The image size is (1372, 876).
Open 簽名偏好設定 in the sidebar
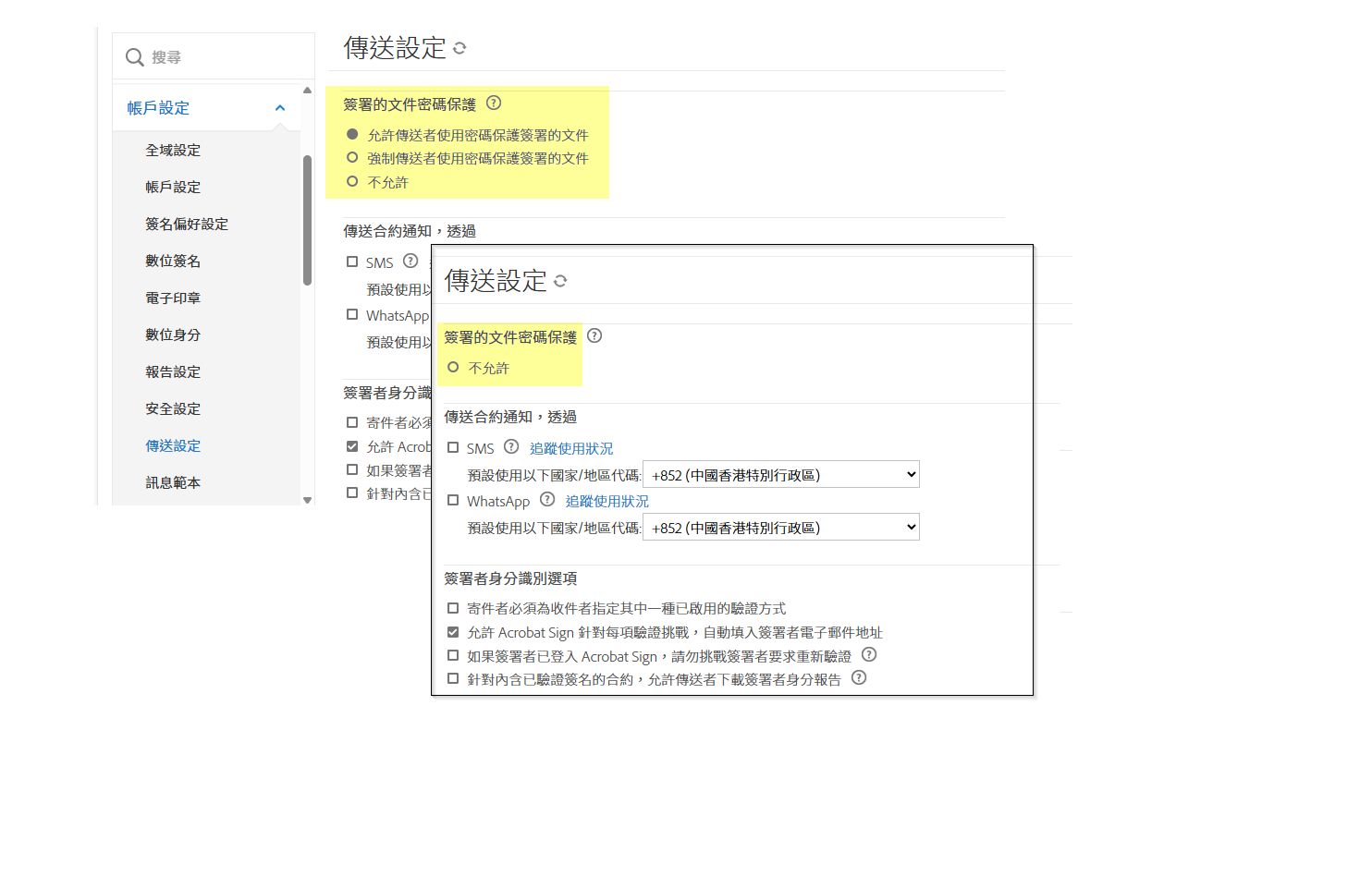click(x=187, y=224)
